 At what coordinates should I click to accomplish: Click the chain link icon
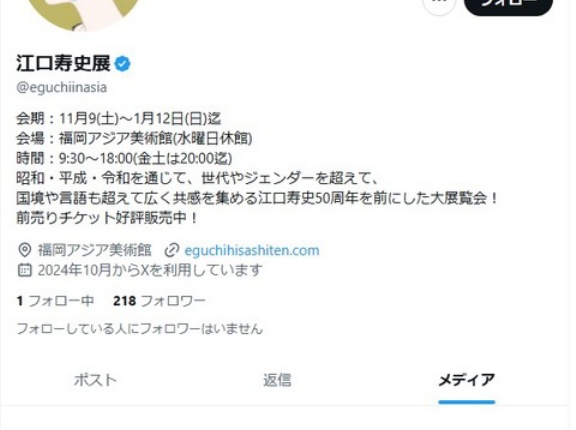171,250
